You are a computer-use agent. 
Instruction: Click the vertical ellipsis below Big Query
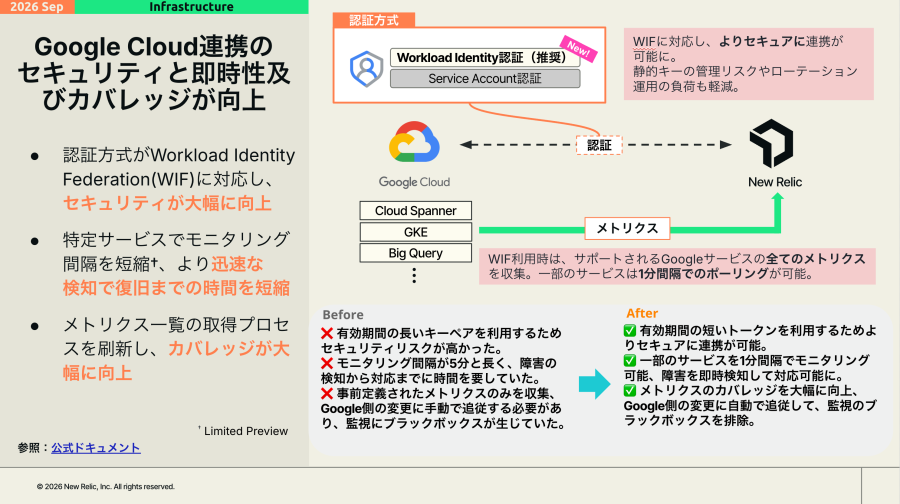pos(414,276)
